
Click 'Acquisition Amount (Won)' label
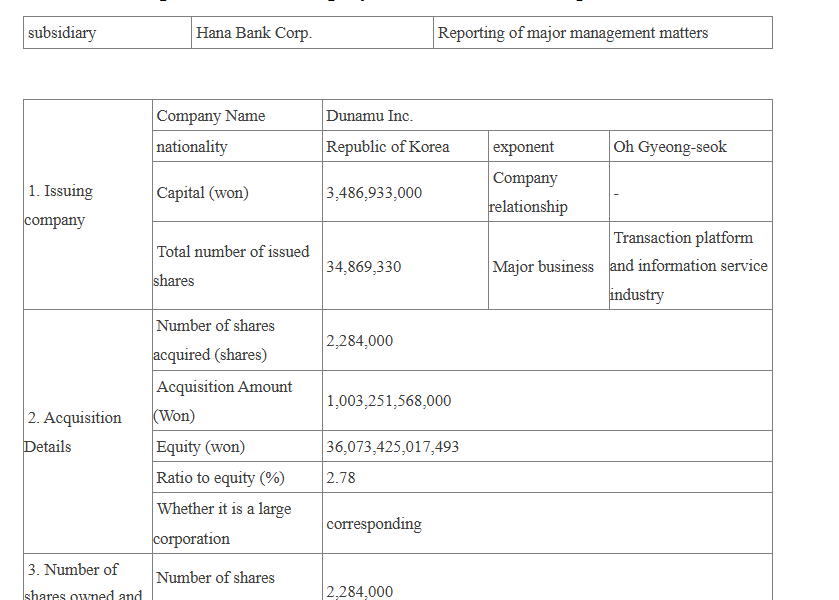(223, 401)
